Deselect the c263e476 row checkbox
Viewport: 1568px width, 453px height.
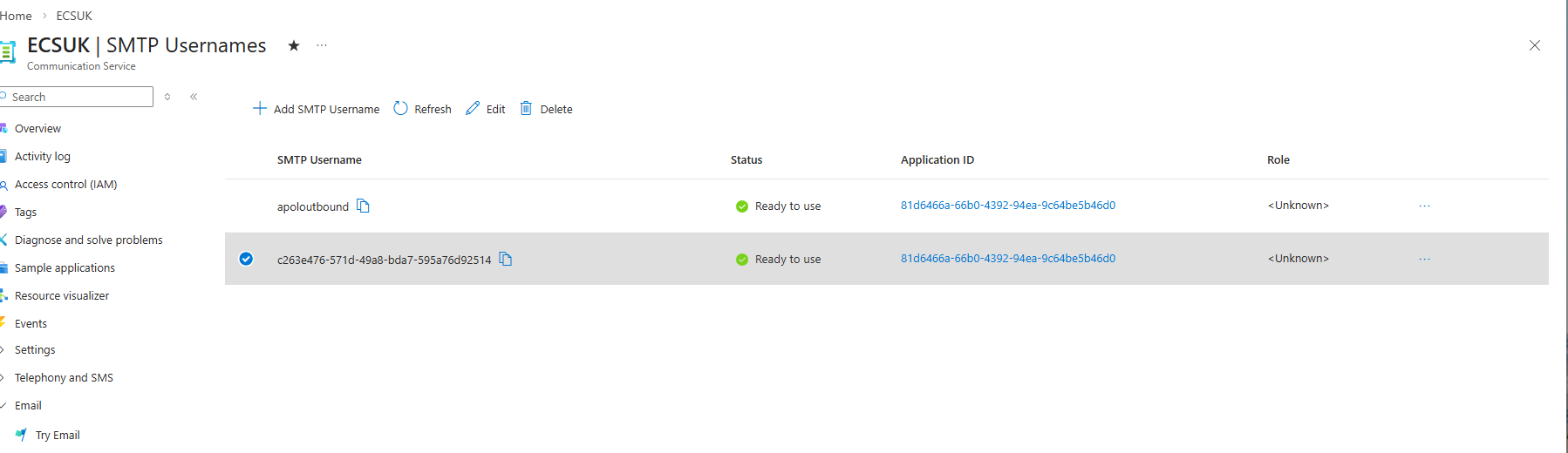246,259
